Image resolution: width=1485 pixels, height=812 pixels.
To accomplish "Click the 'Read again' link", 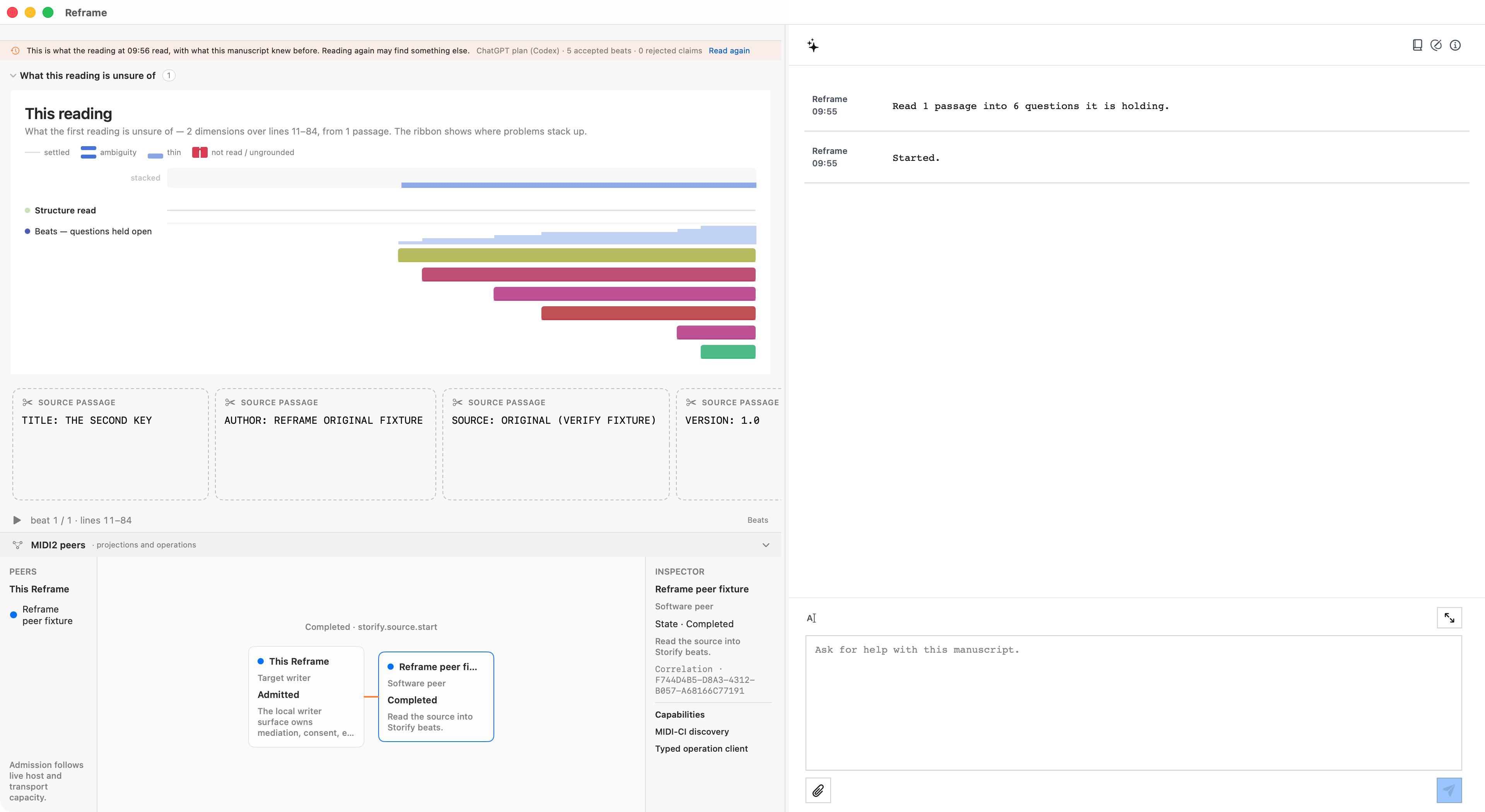I will [x=729, y=51].
